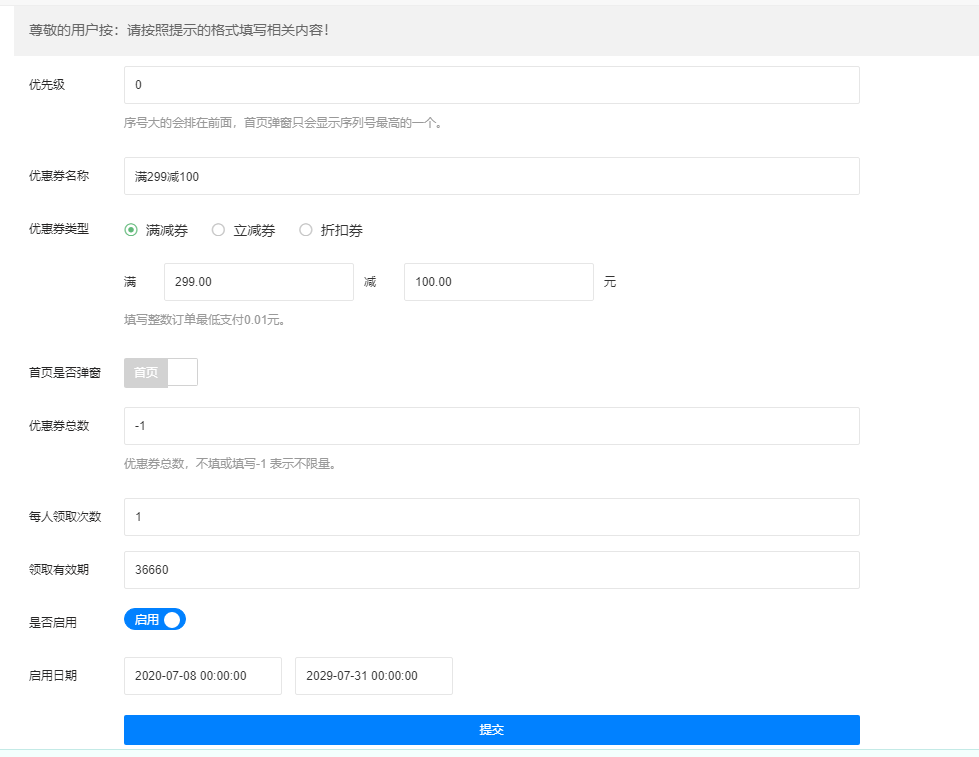Select the 折扣券 radio button
The height and width of the screenshot is (757, 979).
coord(305,230)
